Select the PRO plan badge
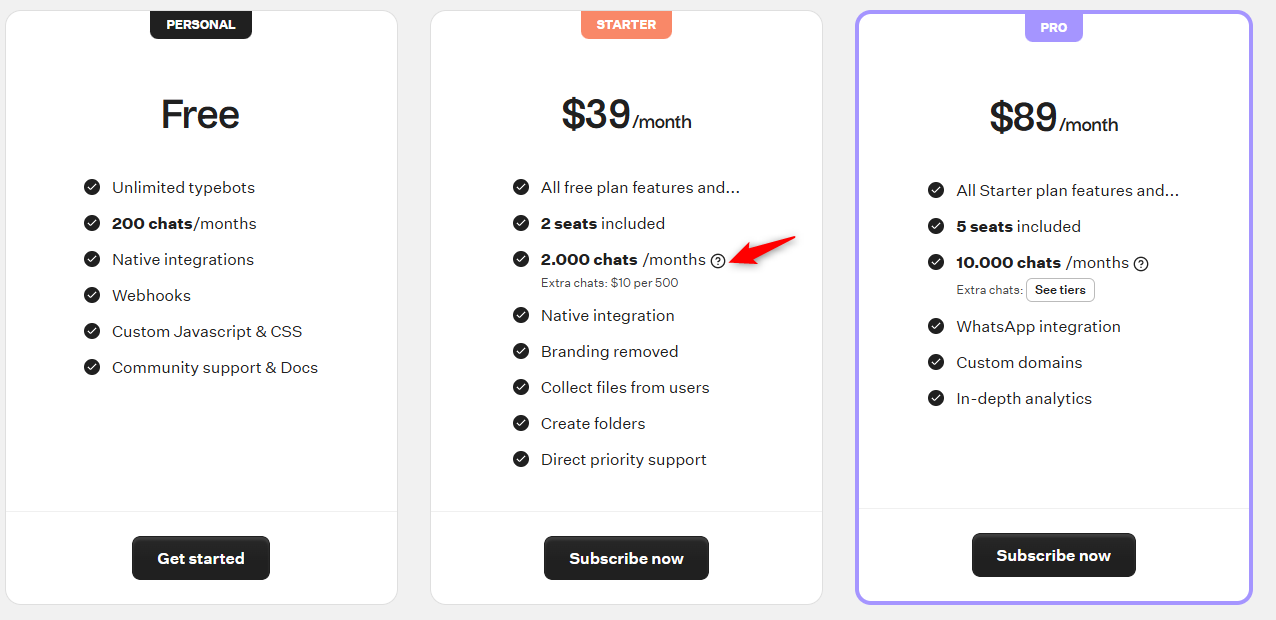 (x=1054, y=27)
